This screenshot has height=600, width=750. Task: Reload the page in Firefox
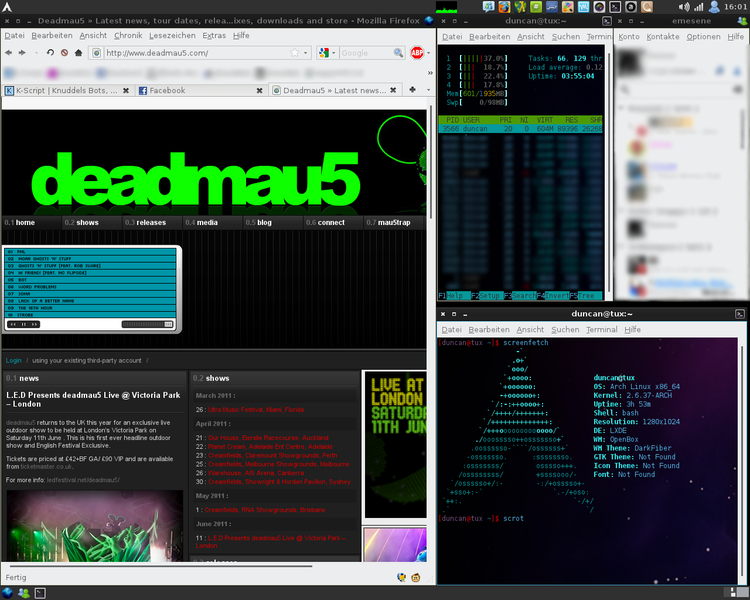point(50,53)
